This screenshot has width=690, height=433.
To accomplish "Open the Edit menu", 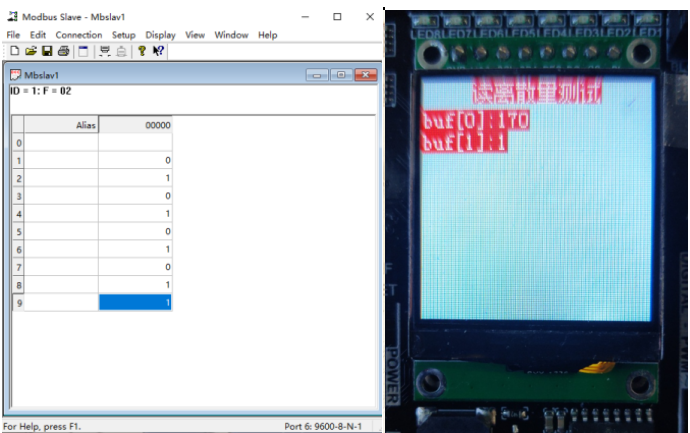I will click(38, 35).
